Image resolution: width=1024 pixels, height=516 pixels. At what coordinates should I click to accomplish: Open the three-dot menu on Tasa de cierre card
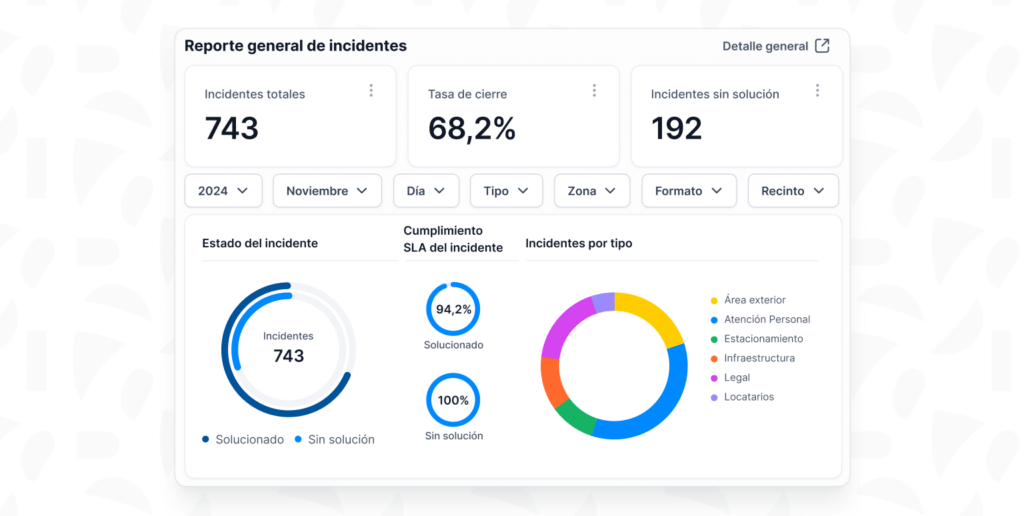tap(594, 91)
